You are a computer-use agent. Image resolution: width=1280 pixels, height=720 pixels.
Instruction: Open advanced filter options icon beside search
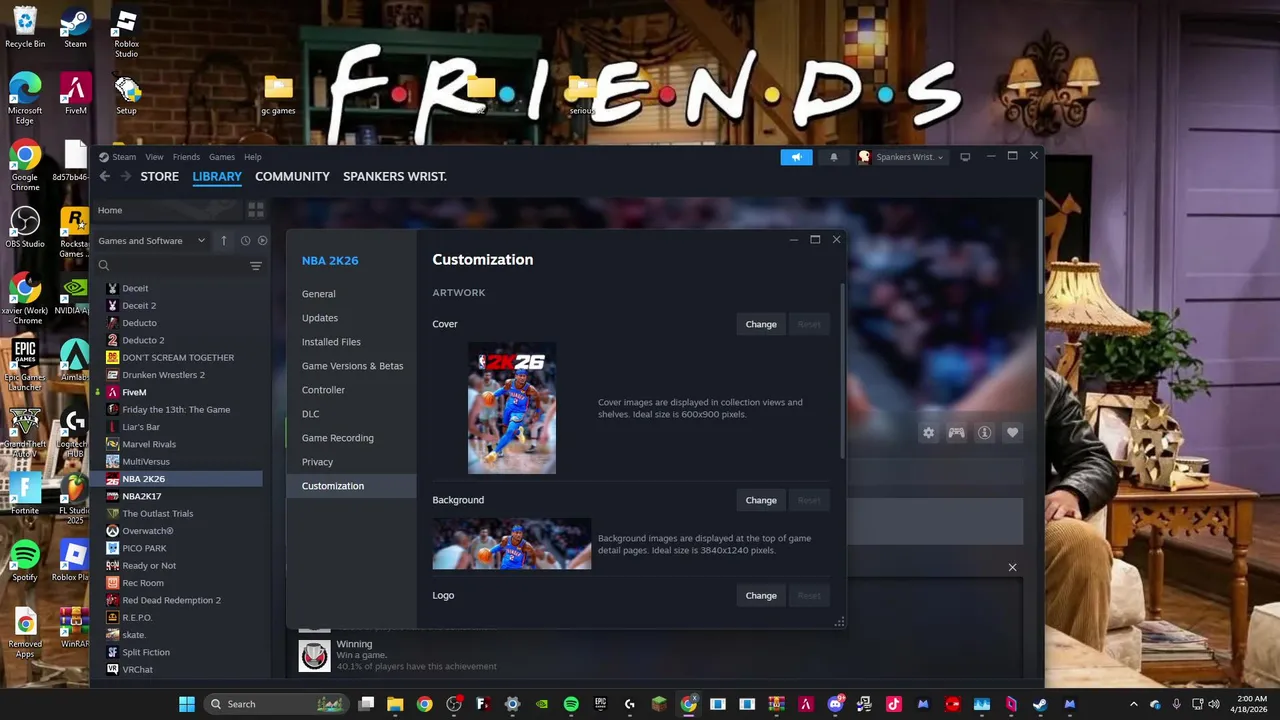click(x=256, y=266)
